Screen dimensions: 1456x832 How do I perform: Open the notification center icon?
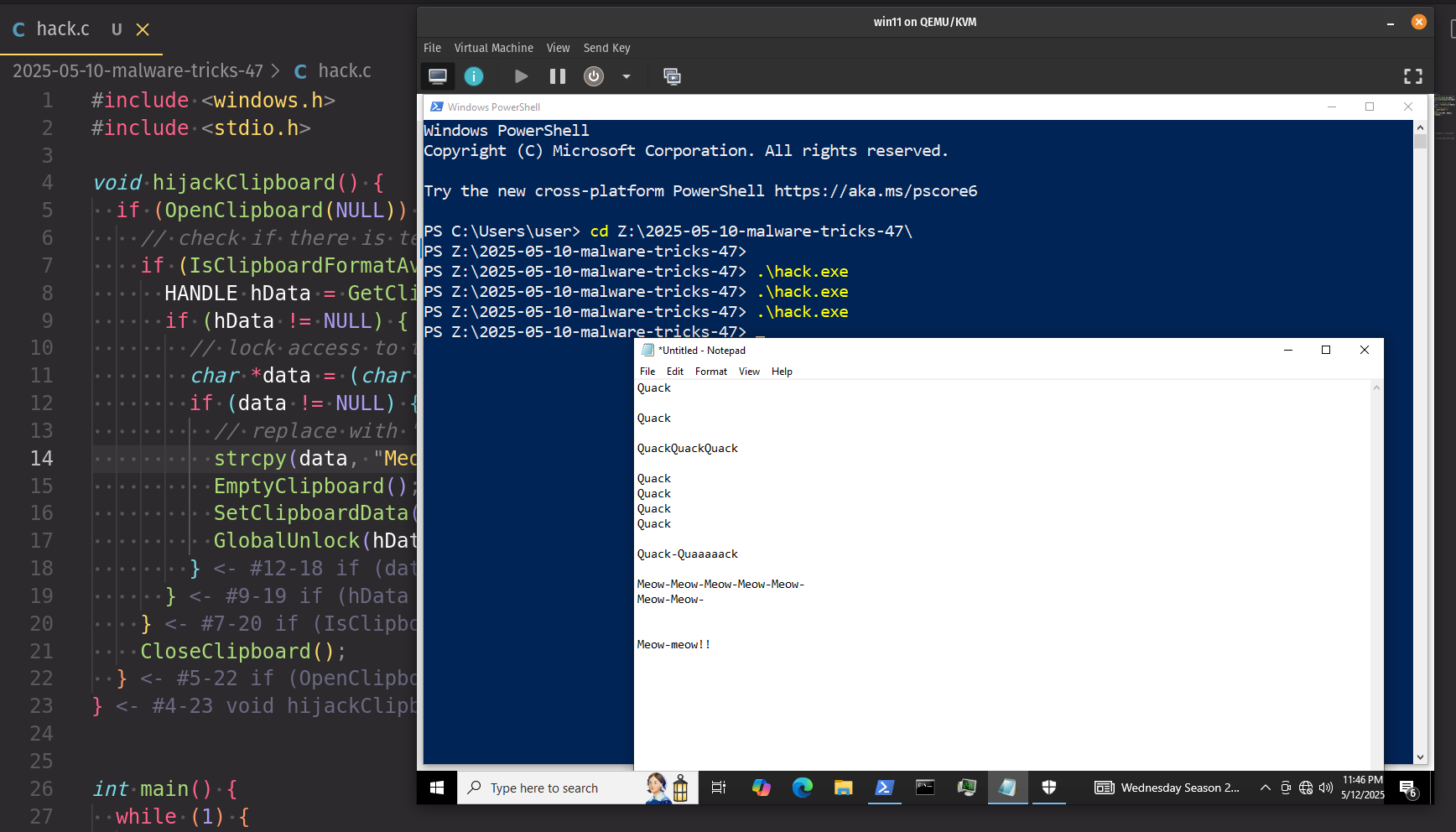[x=1408, y=788]
